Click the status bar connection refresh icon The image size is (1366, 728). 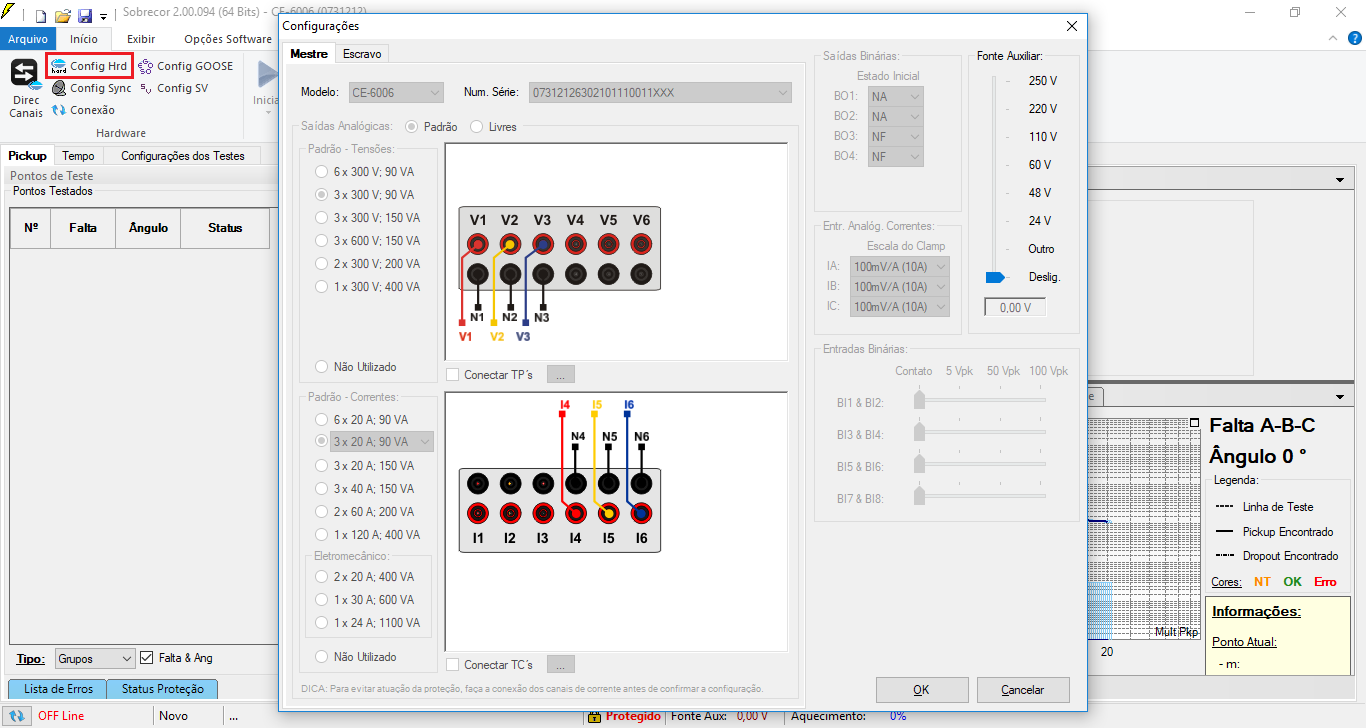17,716
